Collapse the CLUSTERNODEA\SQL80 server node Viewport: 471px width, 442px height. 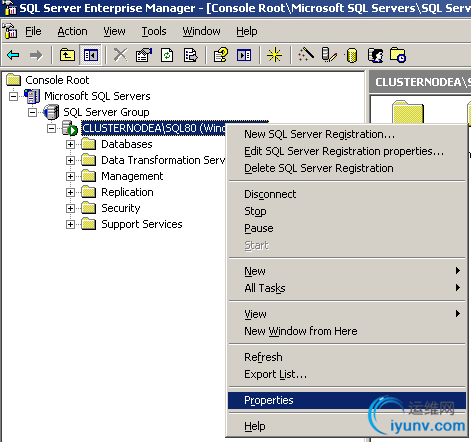(51, 128)
